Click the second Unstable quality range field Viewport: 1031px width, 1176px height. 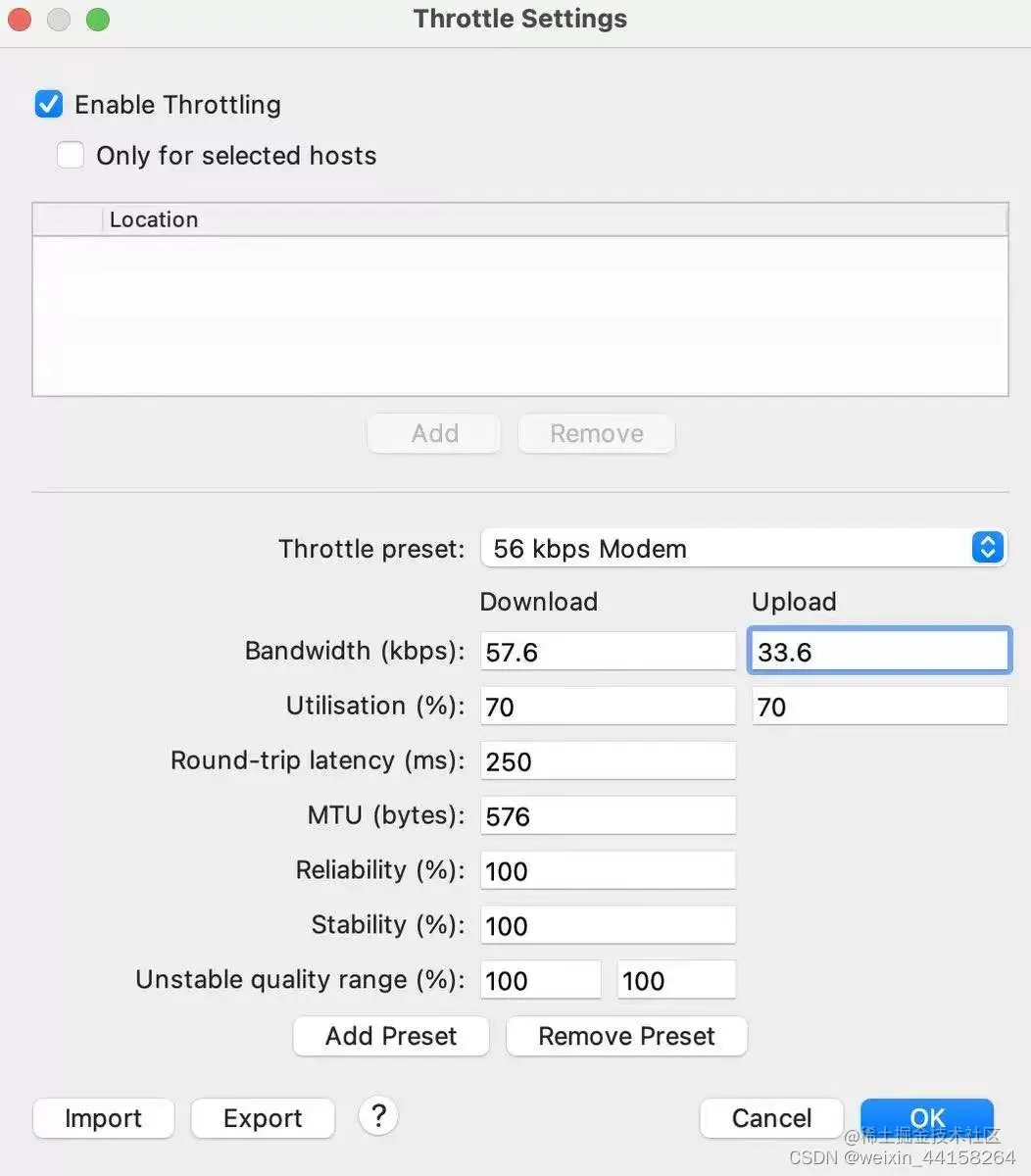(676, 980)
